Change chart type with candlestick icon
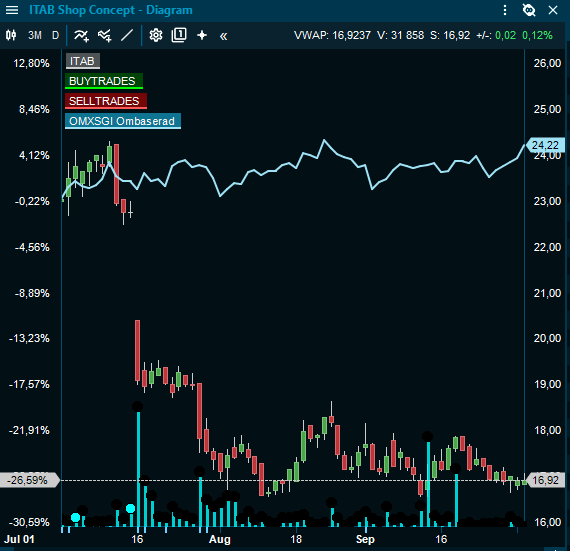The image size is (570, 551). (11, 35)
